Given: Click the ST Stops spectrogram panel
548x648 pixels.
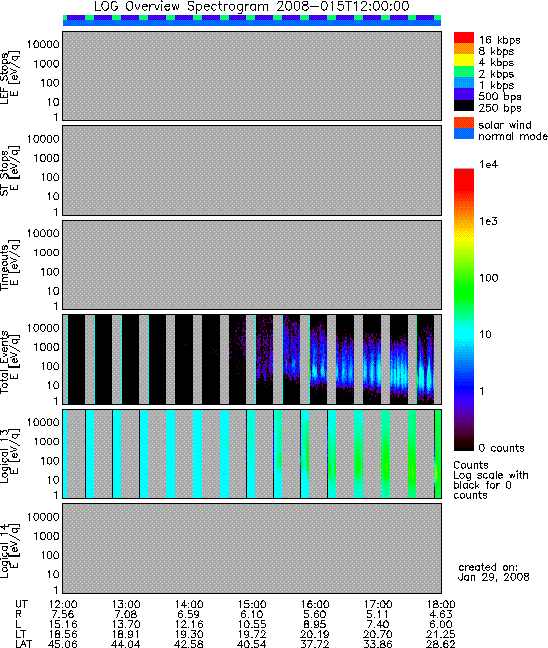Looking at the screenshot, I should click(252, 170).
